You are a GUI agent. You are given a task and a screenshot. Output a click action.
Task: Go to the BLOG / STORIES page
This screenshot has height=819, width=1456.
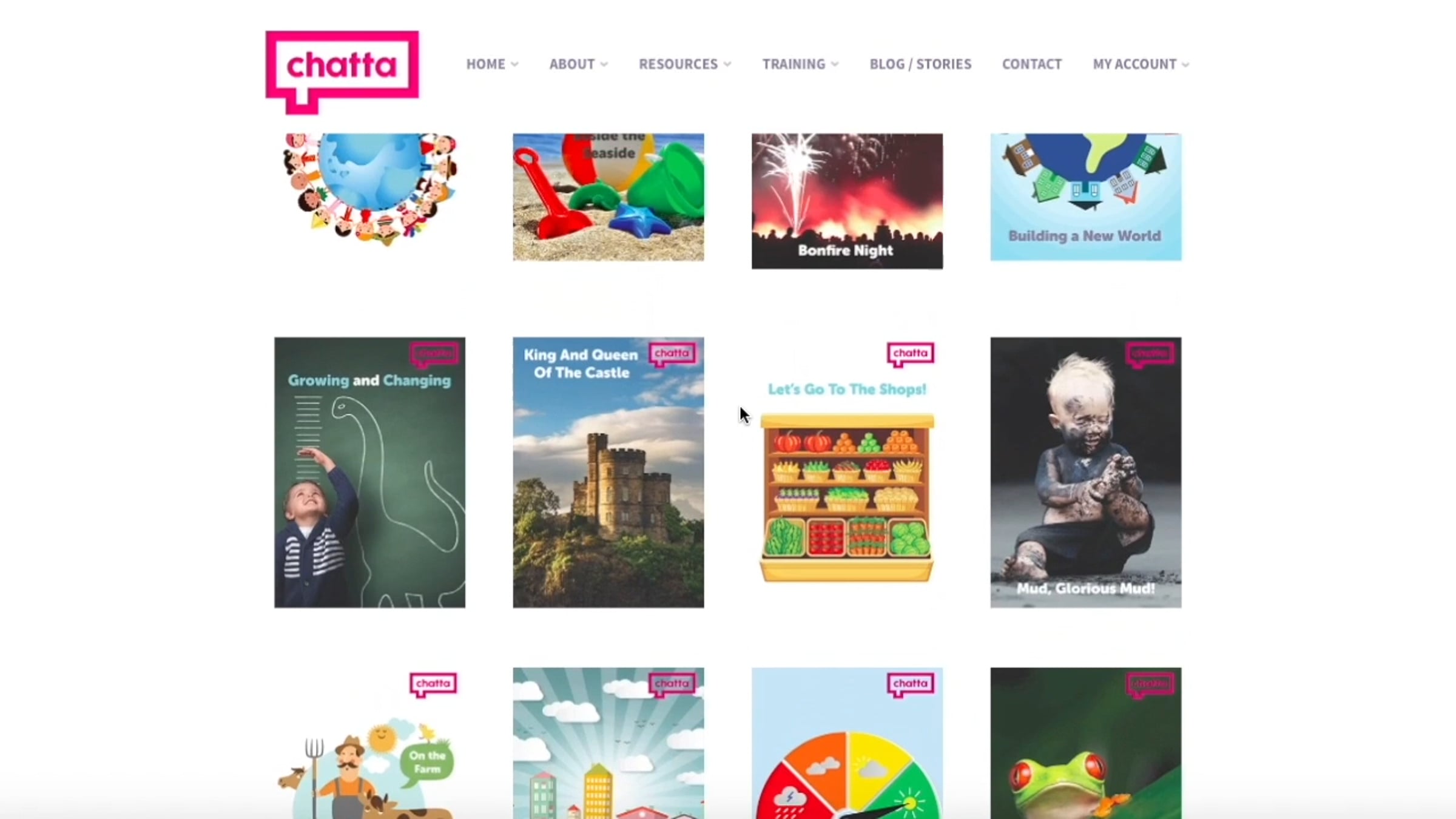920,64
